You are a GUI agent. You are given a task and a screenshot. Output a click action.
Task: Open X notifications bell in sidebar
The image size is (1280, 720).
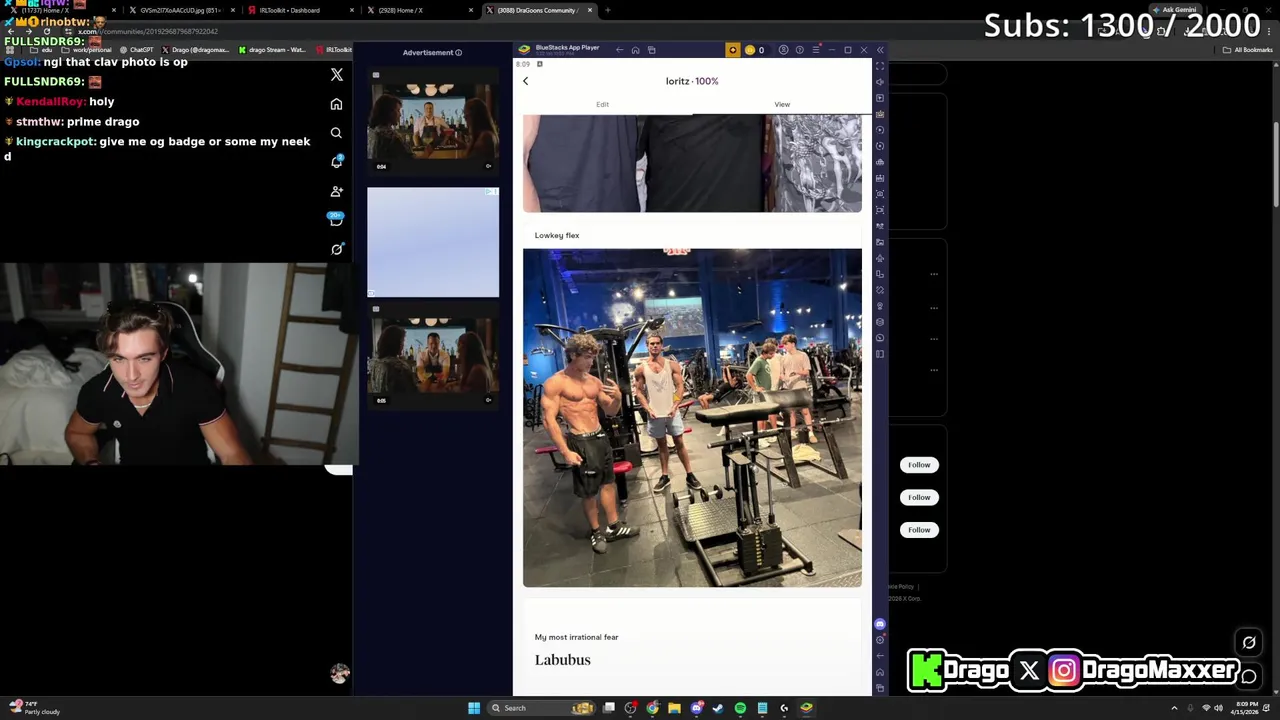click(x=336, y=162)
